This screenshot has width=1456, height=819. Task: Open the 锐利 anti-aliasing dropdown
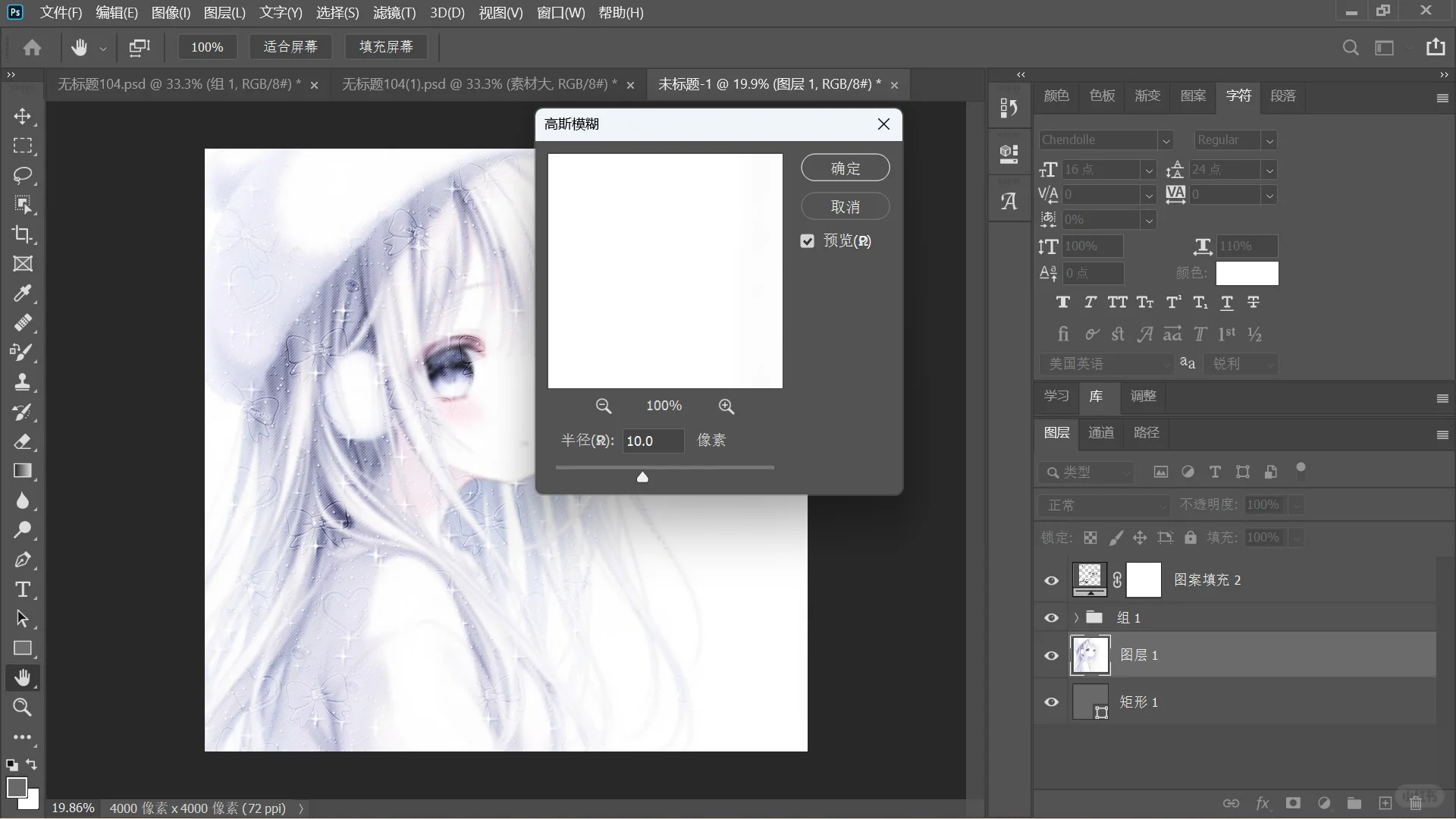click(x=1241, y=364)
